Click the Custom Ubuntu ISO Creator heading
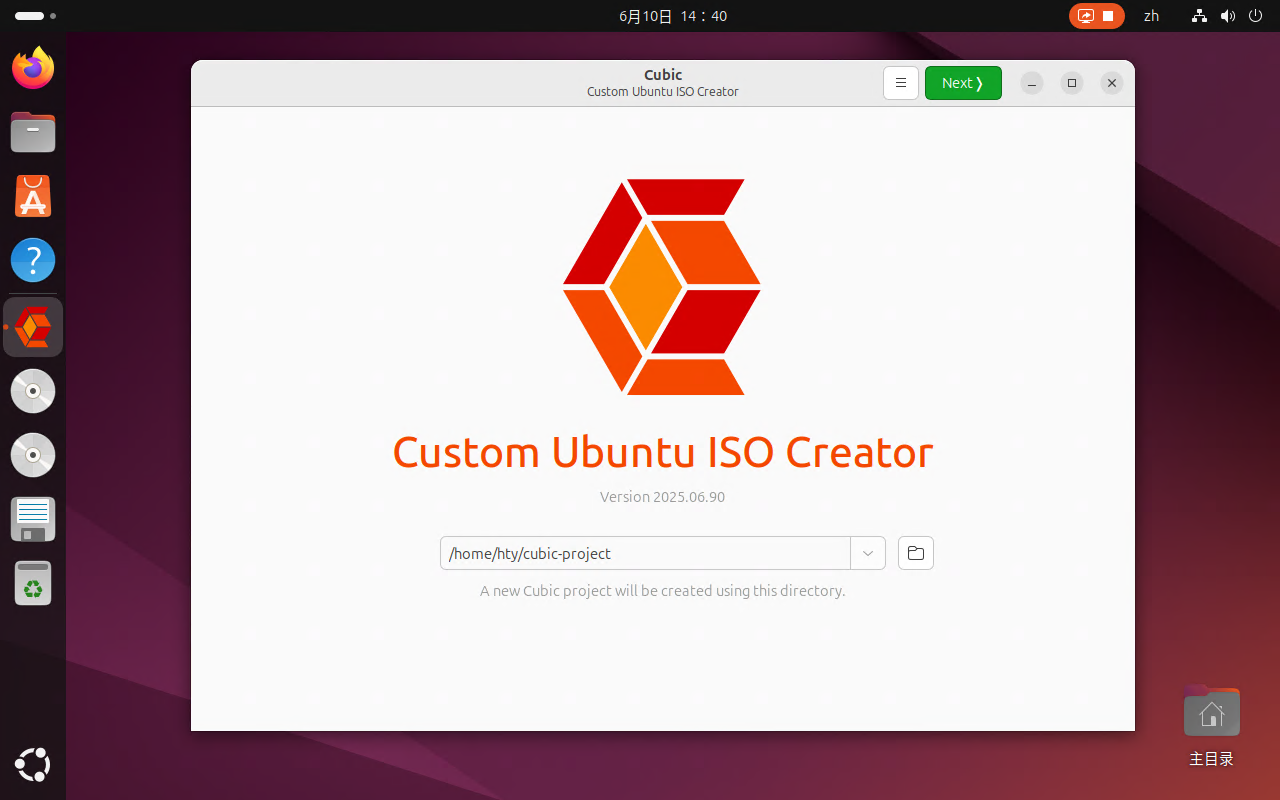This screenshot has width=1280, height=800. click(x=663, y=452)
